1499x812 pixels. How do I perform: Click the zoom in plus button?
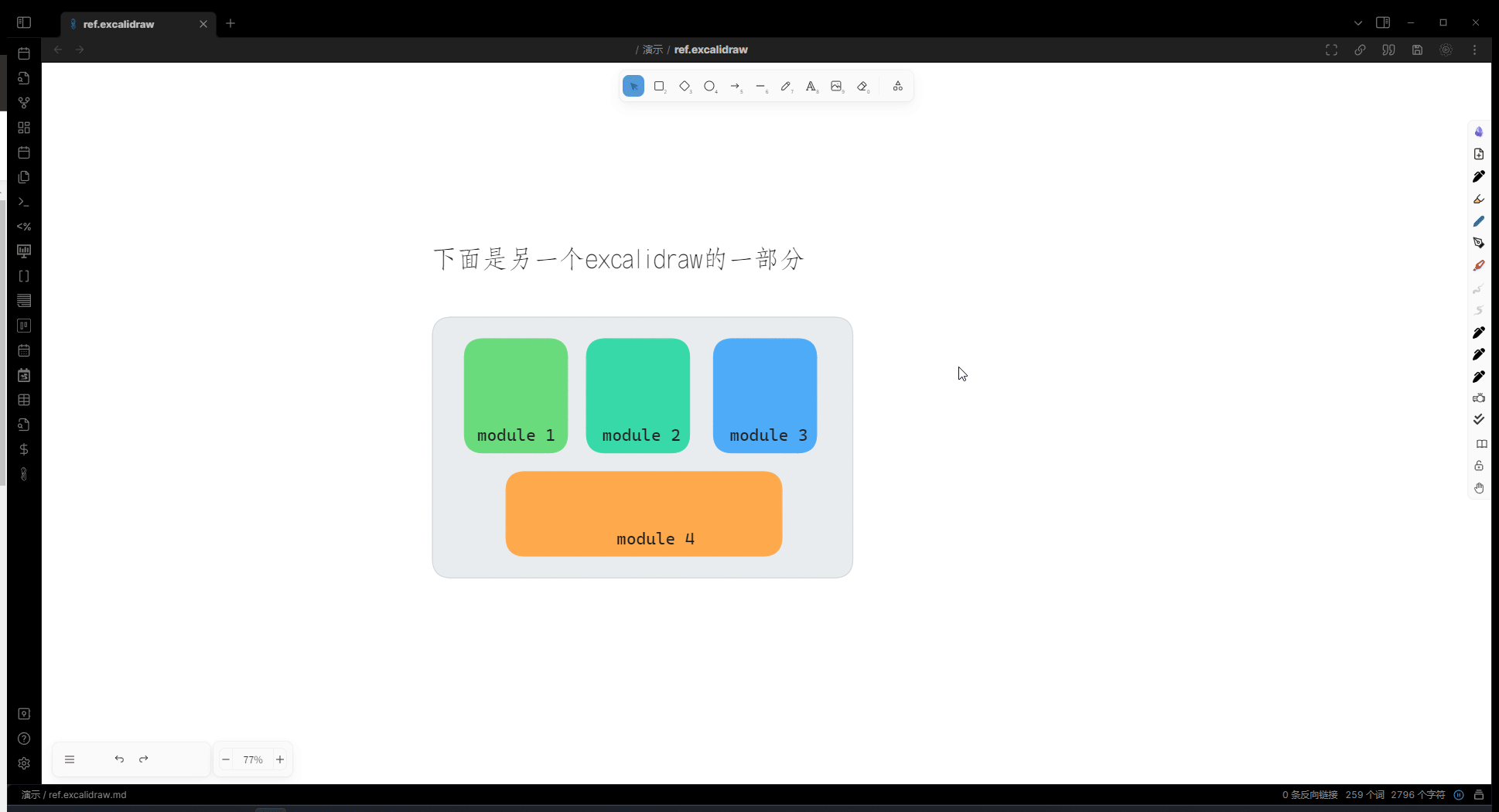coord(280,759)
